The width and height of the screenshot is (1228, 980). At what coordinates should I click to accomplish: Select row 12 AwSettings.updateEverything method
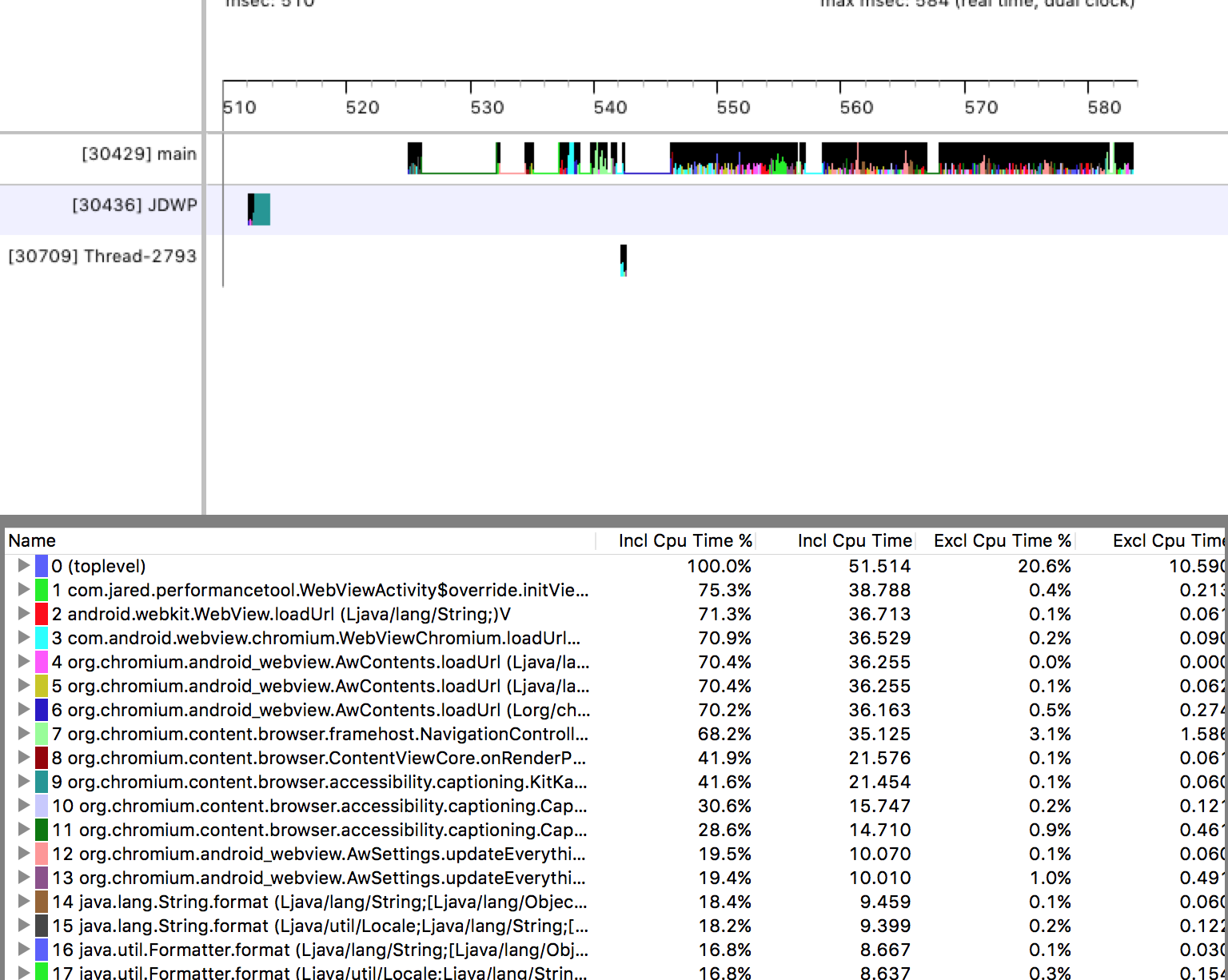coord(318,854)
